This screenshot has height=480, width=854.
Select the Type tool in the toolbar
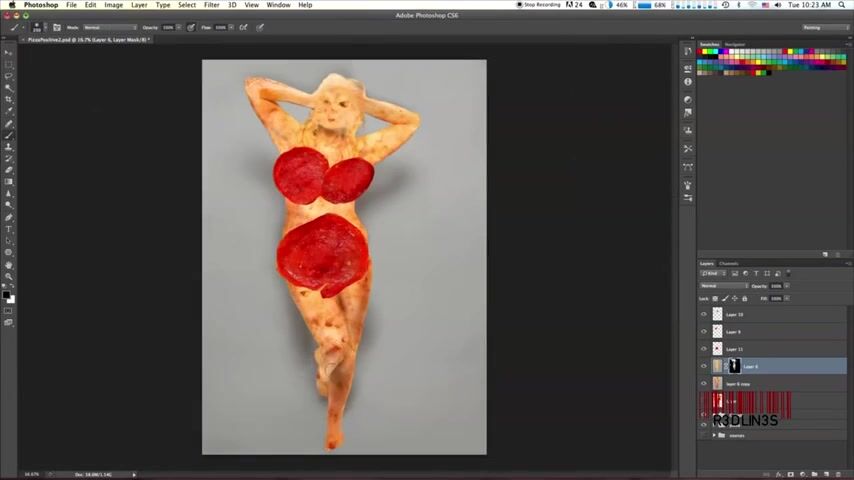point(9,229)
